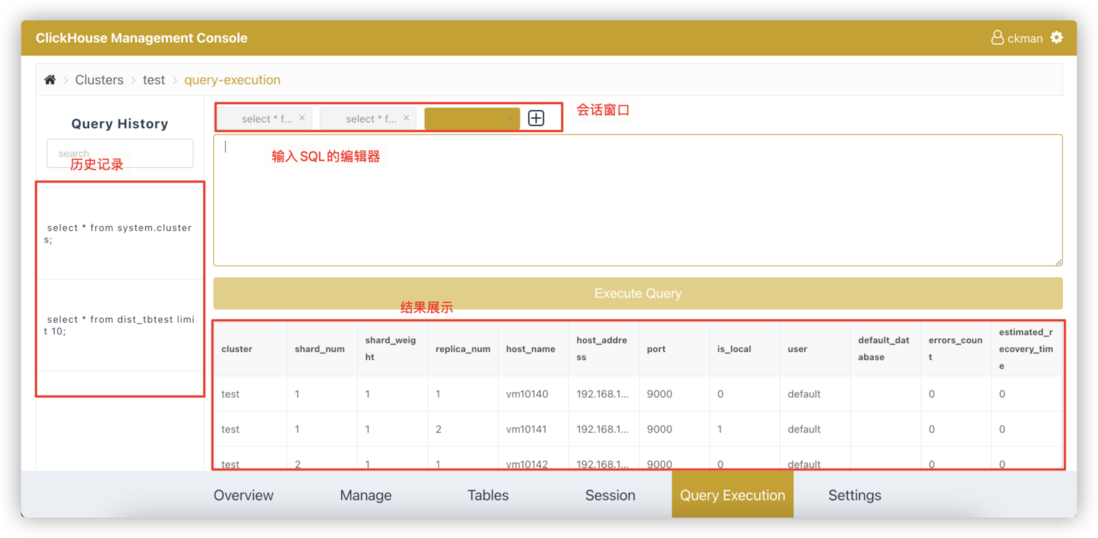This screenshot has height=538, width=1098.
Task: Add a new query session tab
Action: point(536,118)
